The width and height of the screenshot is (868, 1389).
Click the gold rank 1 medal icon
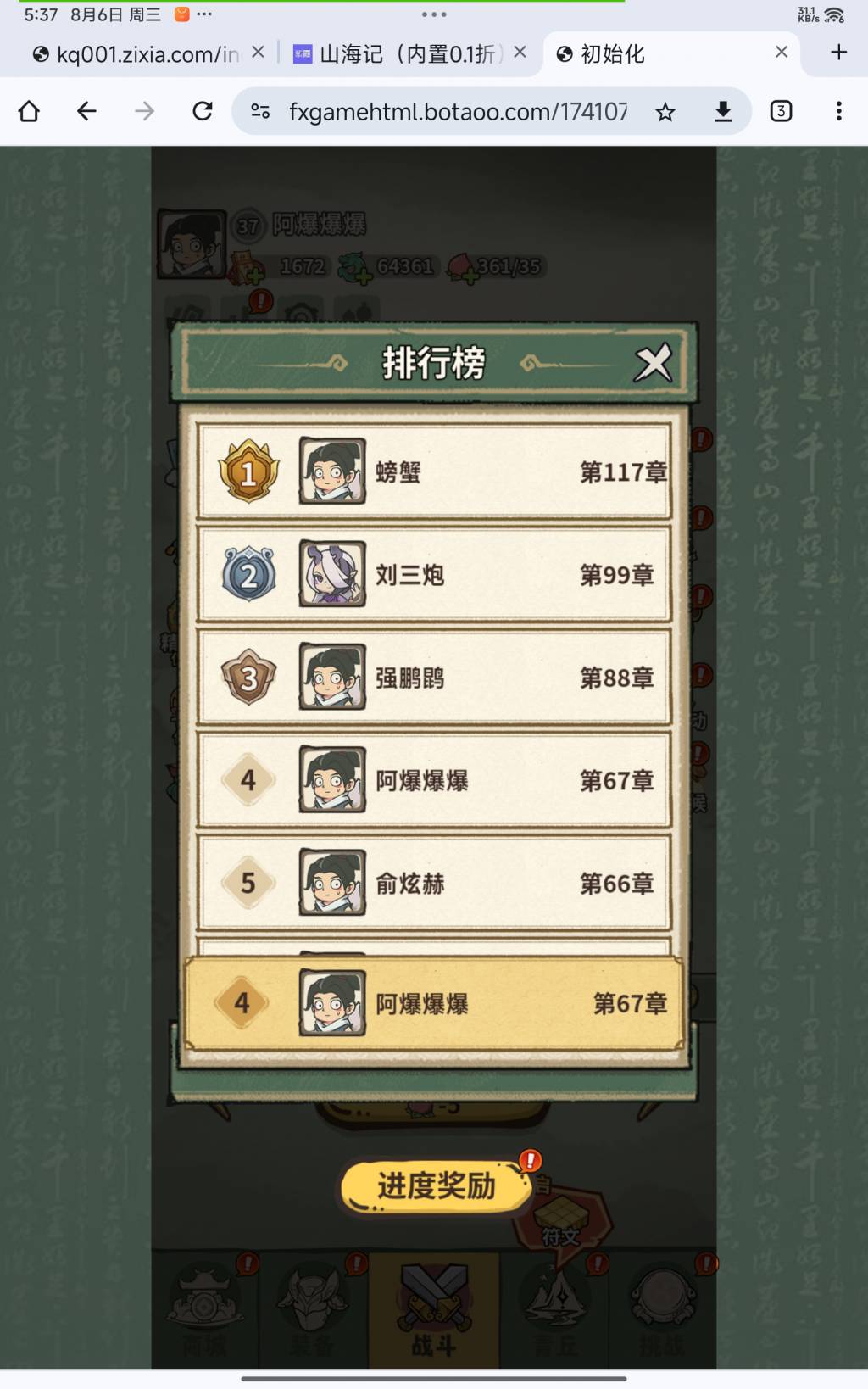(248, 471)
